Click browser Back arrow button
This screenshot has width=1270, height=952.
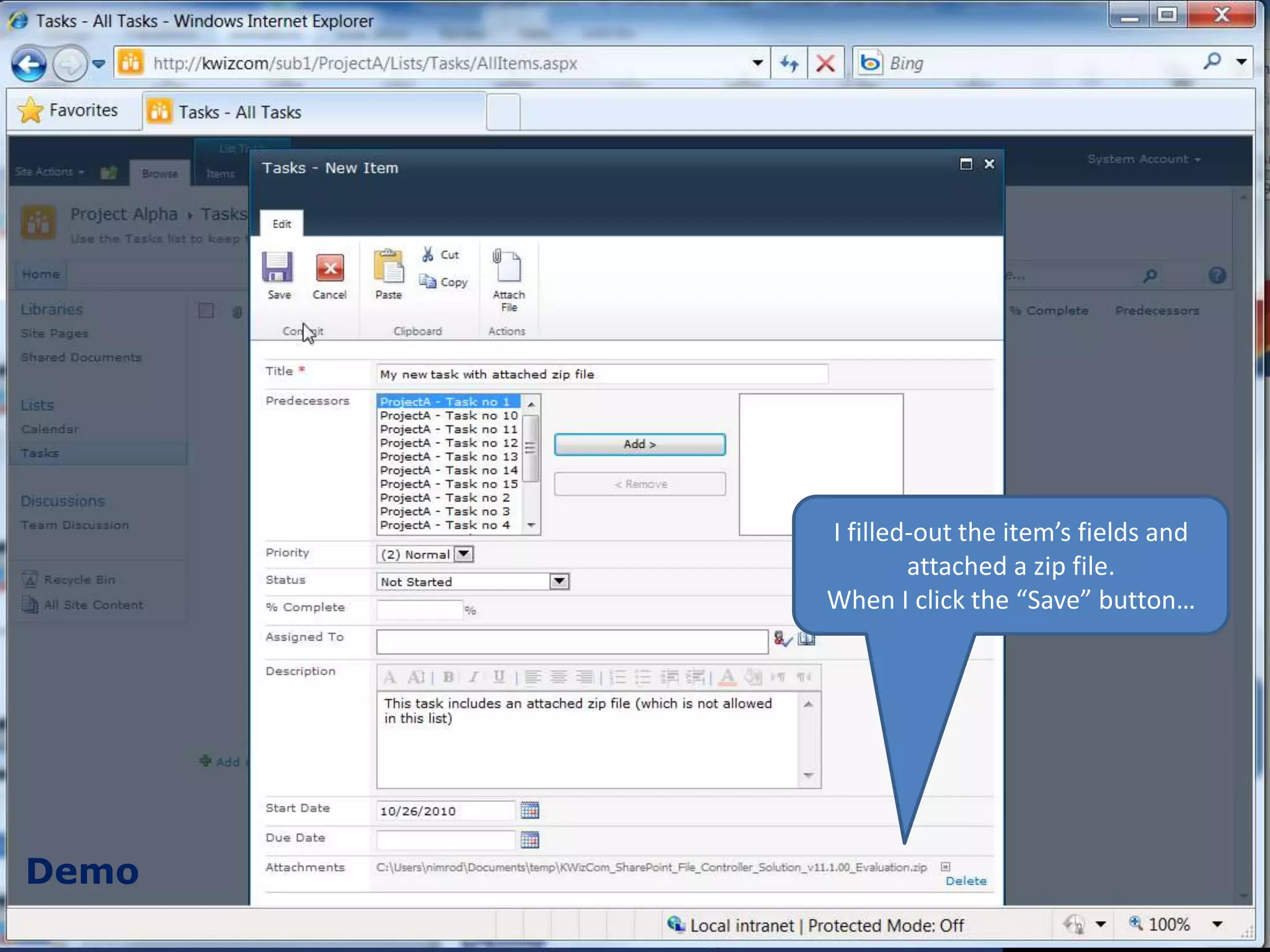pos(29,64)
